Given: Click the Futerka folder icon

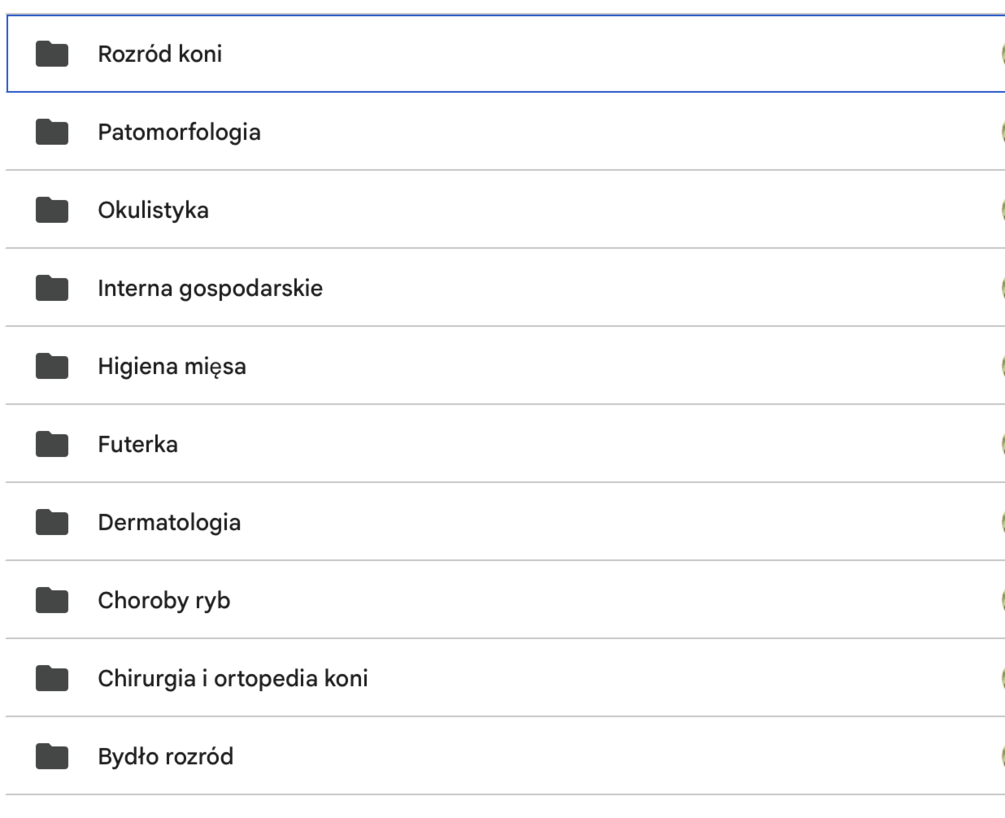Looking at the screenshot, I should pyautogui.click(x=51, y=444).
